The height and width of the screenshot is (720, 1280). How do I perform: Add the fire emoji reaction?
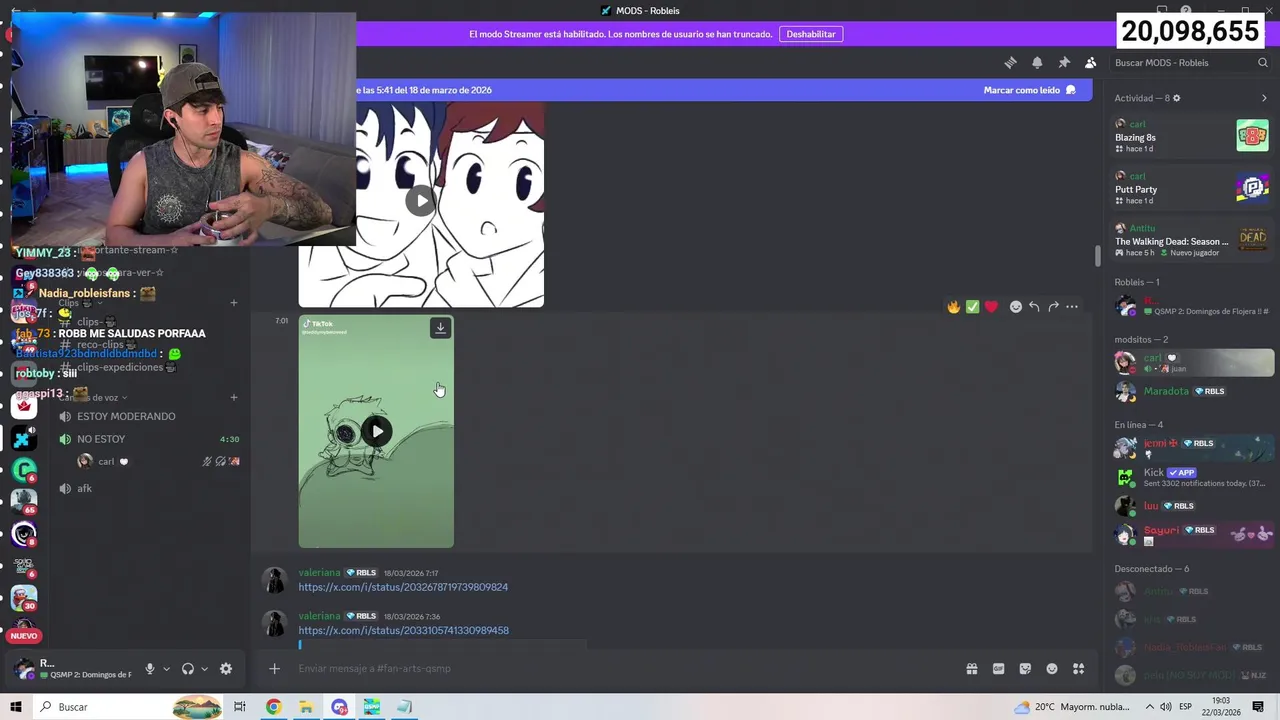[x=953, y=307]
